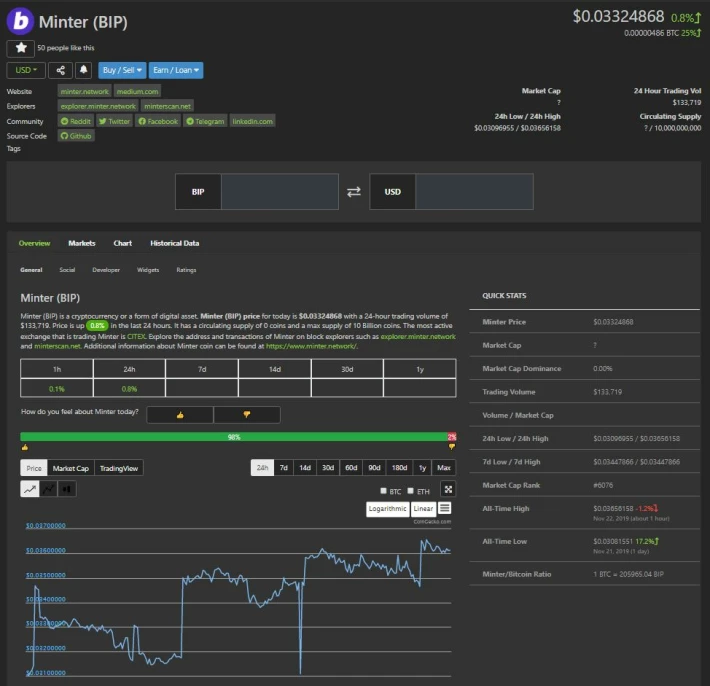This screenshot has width=710, height=686.
Task: Open the USD currency dropdown
Action: pos(26,70)
